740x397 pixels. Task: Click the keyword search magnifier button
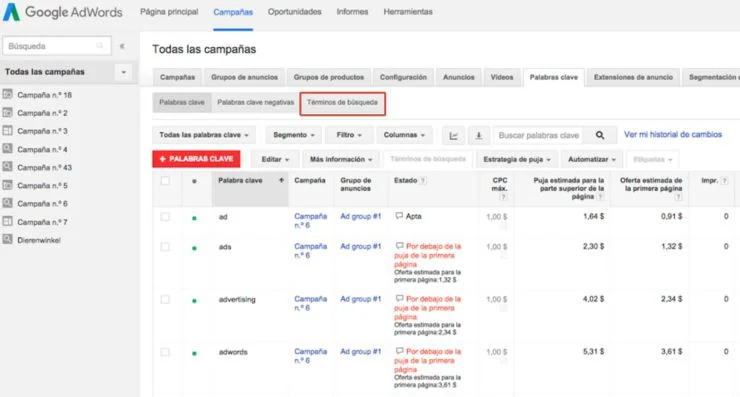(x=600, y=135)
